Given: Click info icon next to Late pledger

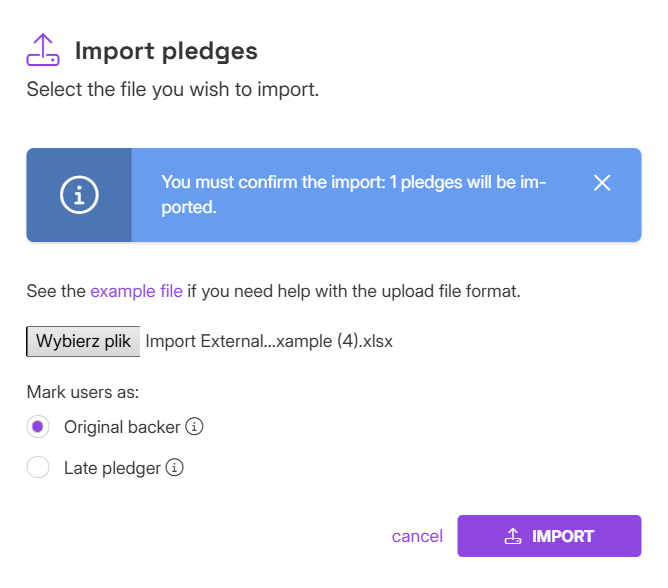Looking at the screenshot, I should (176, 467).
